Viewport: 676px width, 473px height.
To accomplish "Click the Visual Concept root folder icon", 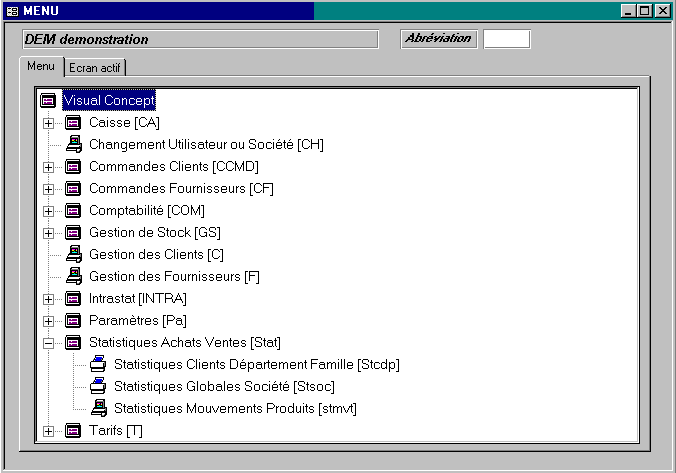I will pos(48,100).
